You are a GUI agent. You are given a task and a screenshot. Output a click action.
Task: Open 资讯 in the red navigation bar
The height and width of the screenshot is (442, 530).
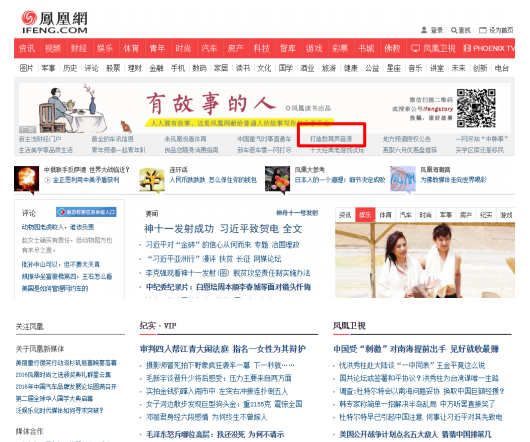click(x=27, y=48)
